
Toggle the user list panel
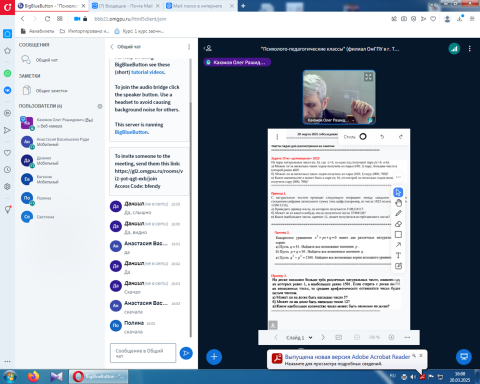208,49
